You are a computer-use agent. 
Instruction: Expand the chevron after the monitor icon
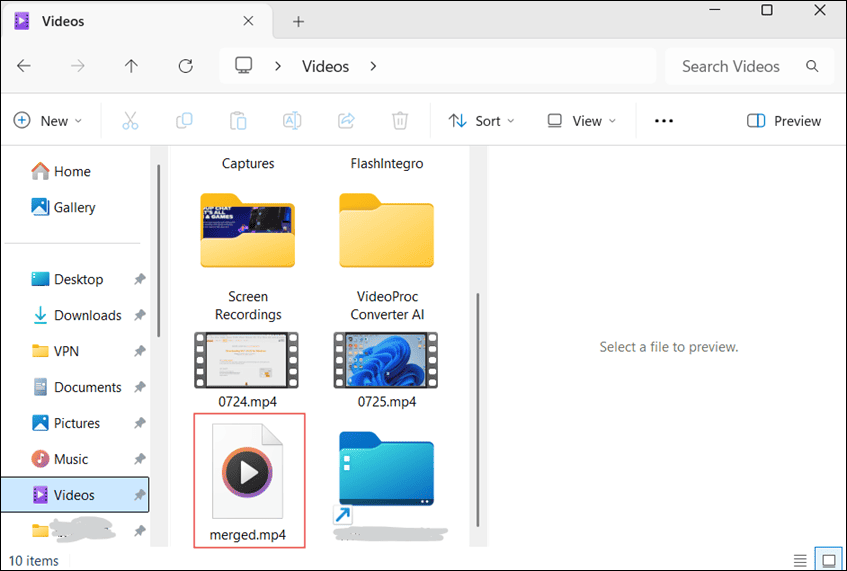[278, 66]
